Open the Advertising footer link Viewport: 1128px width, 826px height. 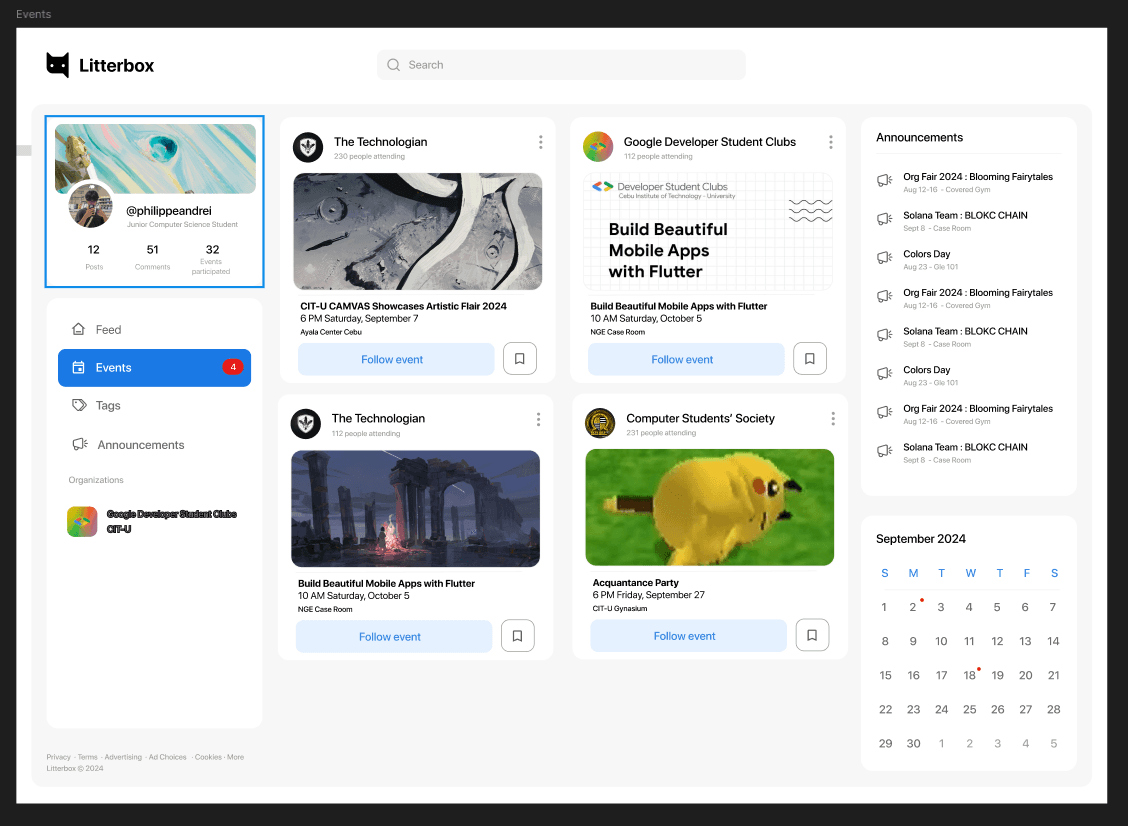point(123,757)
